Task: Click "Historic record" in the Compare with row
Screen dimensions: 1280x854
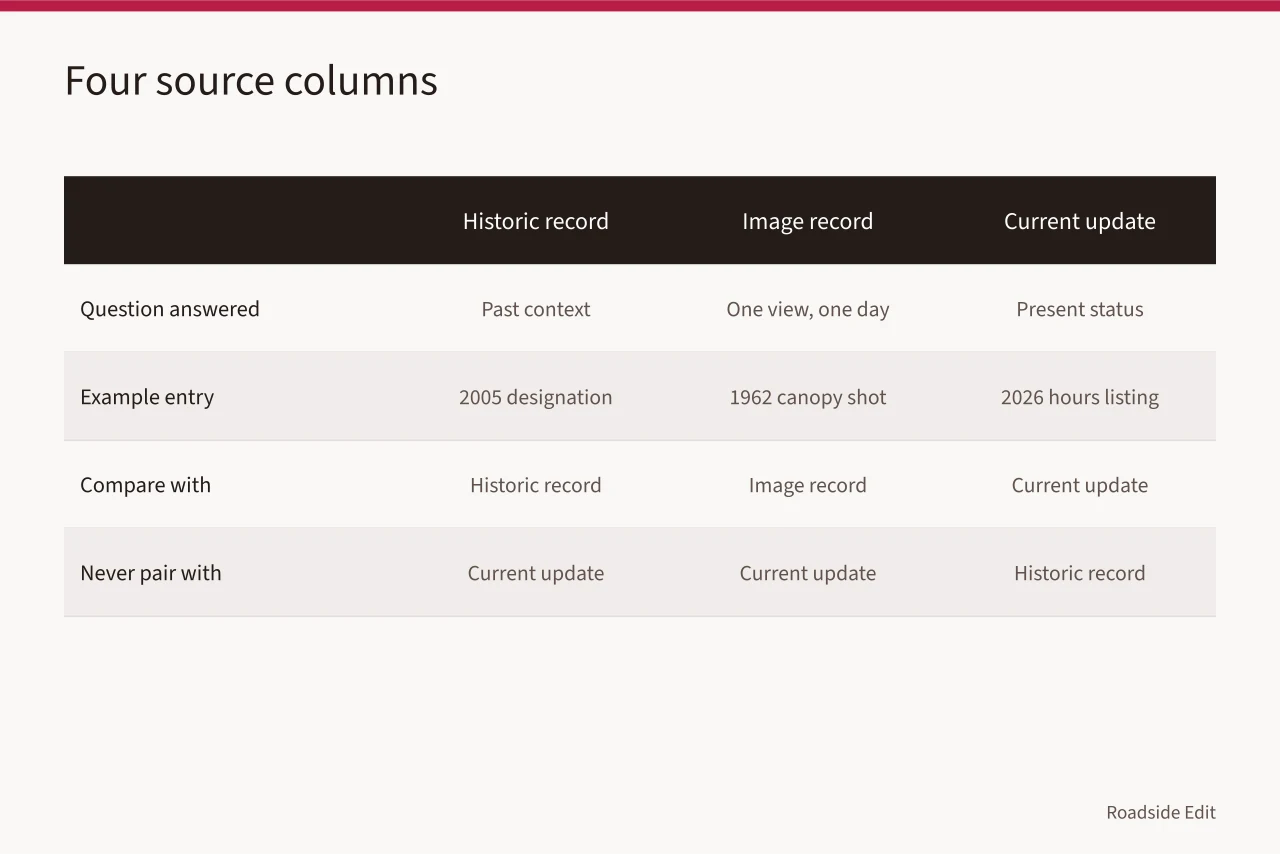Action: click(536, 485)
